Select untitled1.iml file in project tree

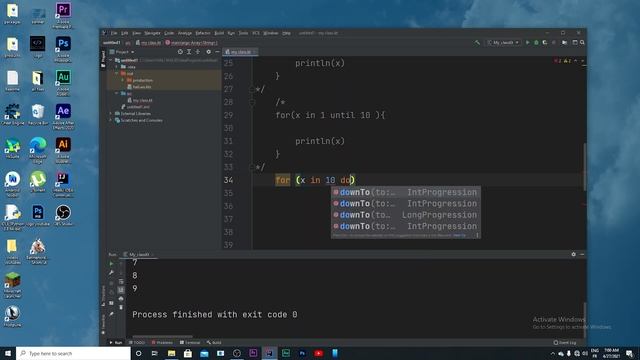(136, 107)
